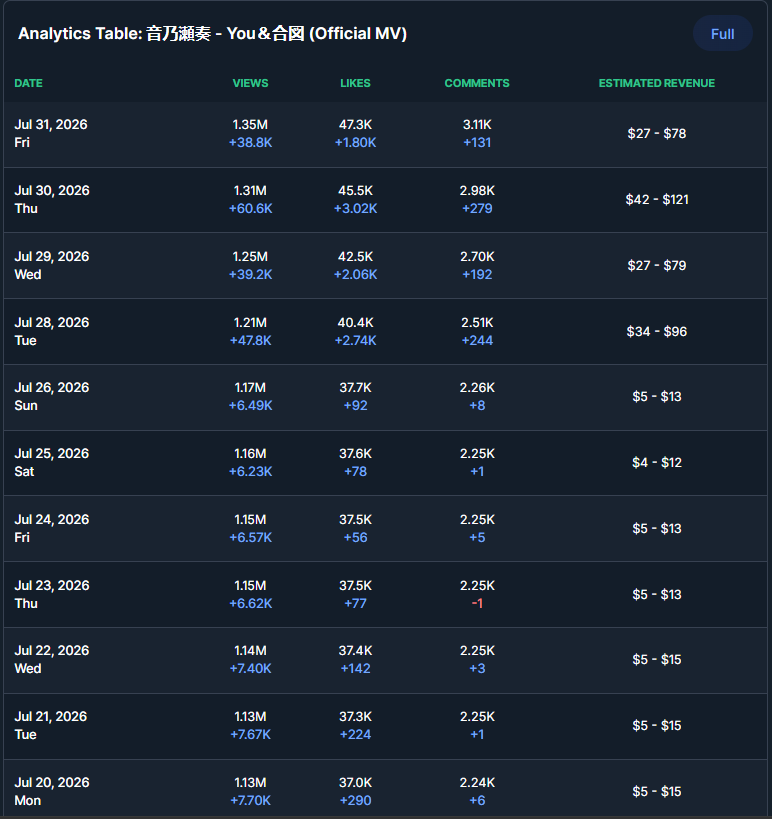The width and height of the screenshot is (772, 819).
Task: Click the Full button
Action: point(722,34)
